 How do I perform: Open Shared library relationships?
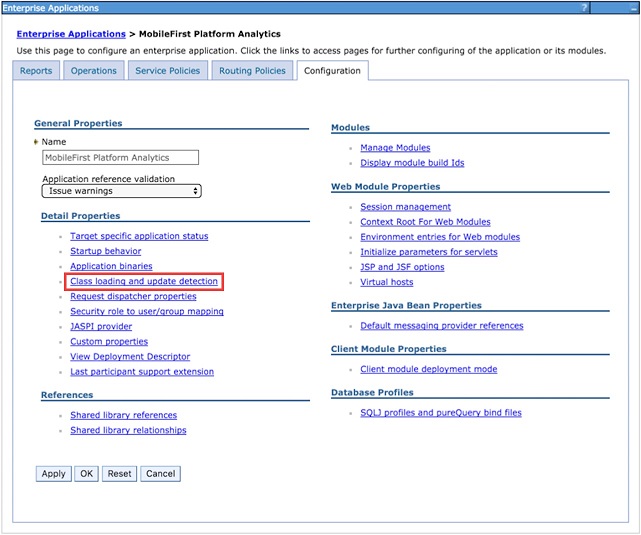(128, 430)
